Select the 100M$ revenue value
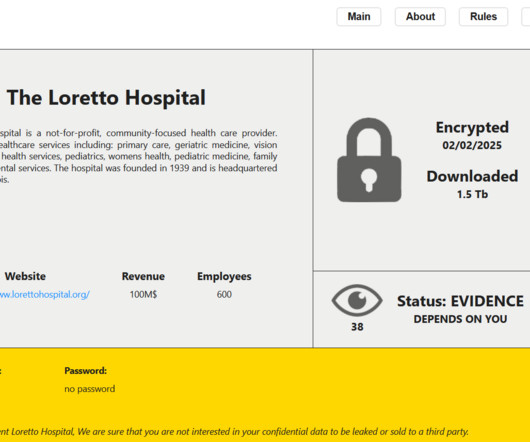Image resolution: width=530 pixels, height=442 pixels. tap(143, 294)
